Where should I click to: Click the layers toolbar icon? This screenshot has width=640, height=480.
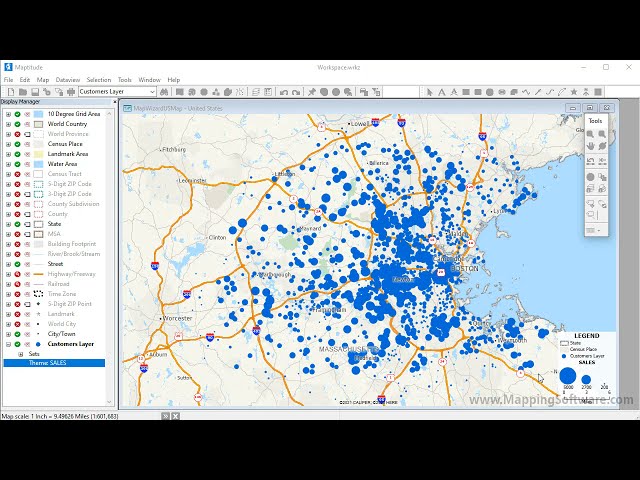point(256,92)
